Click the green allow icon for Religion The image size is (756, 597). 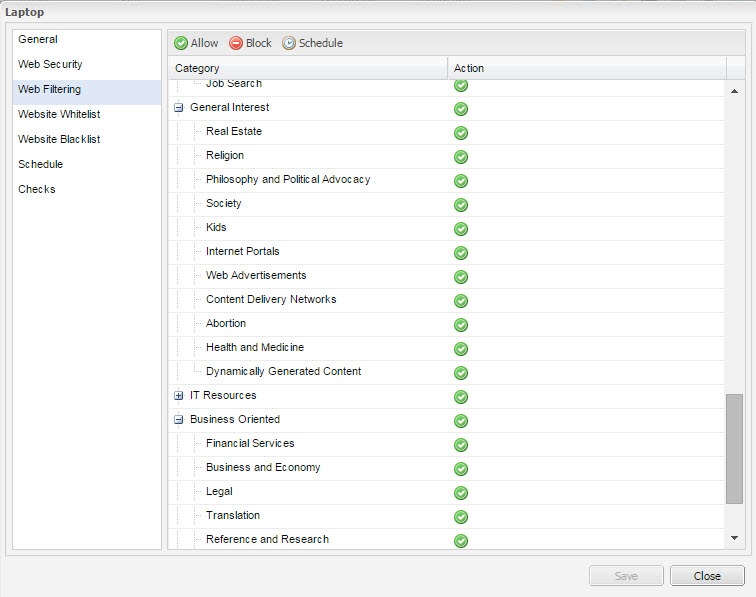(x=461, y=157)
